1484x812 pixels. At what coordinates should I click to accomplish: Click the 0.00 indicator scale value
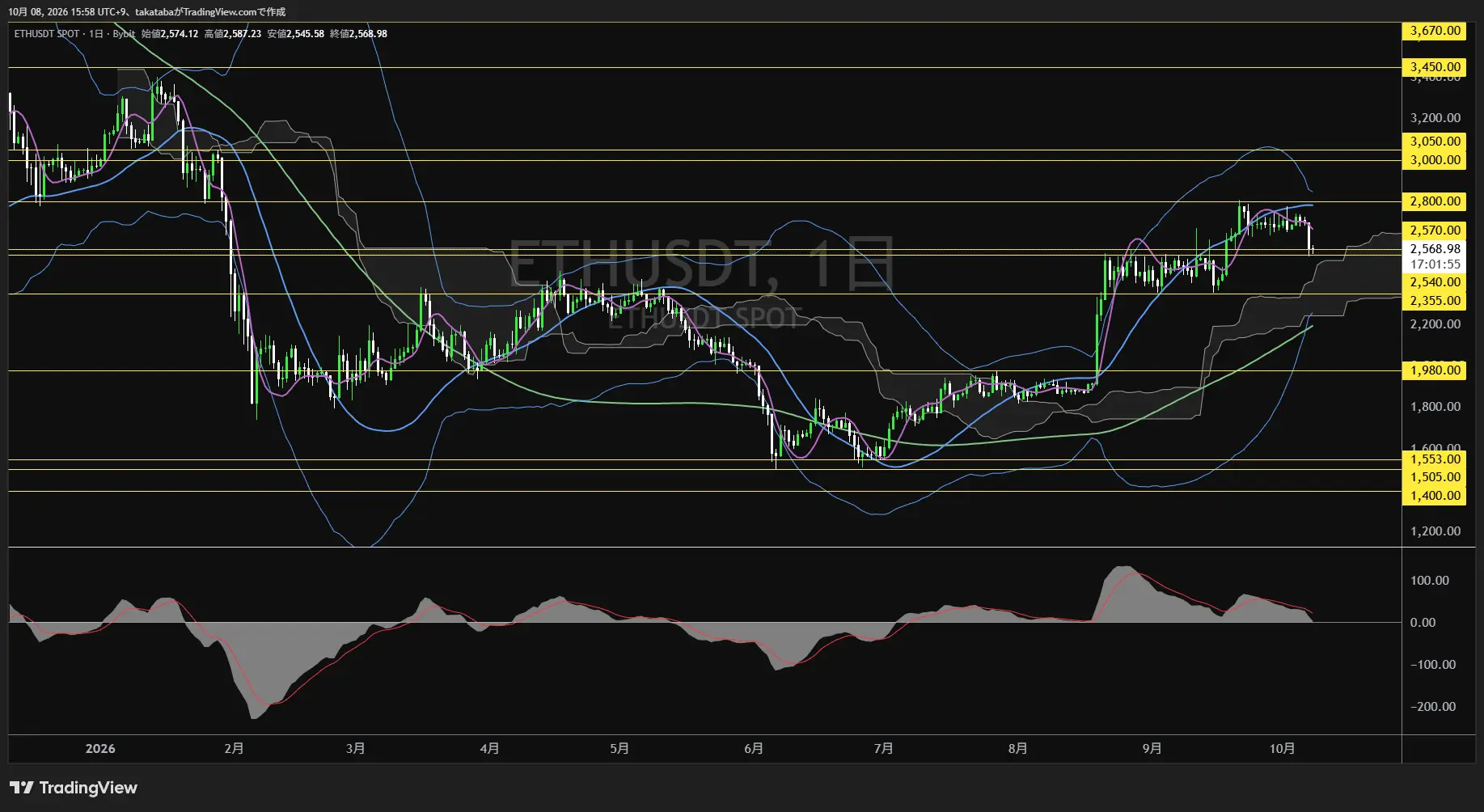tap(1423, 623)
